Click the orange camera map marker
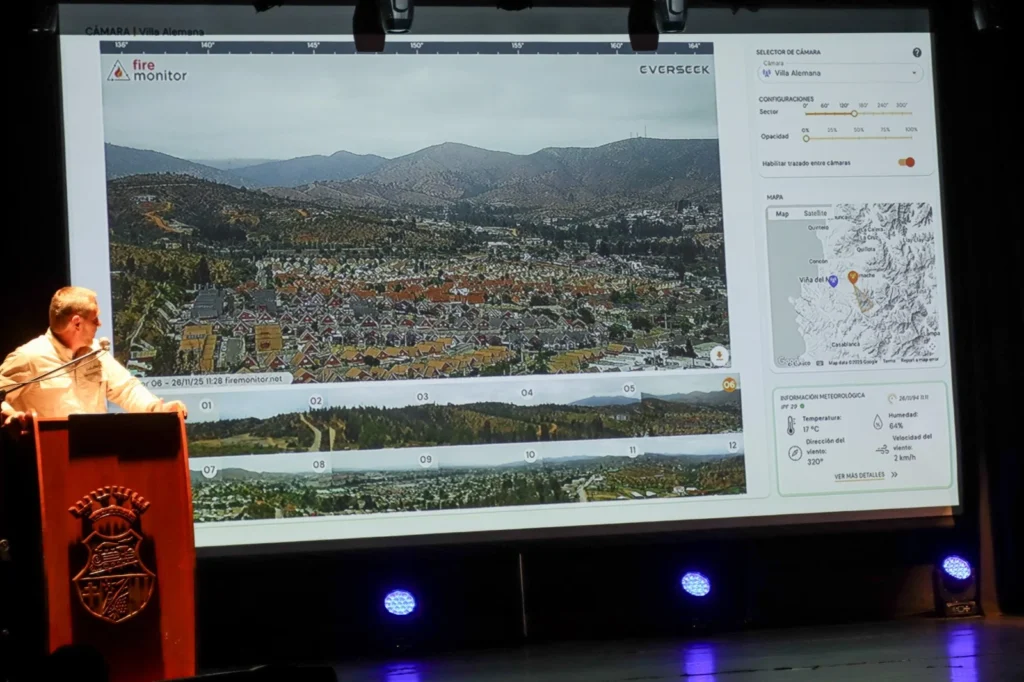Screen dimensions: 1024x682 pos(853,277)
